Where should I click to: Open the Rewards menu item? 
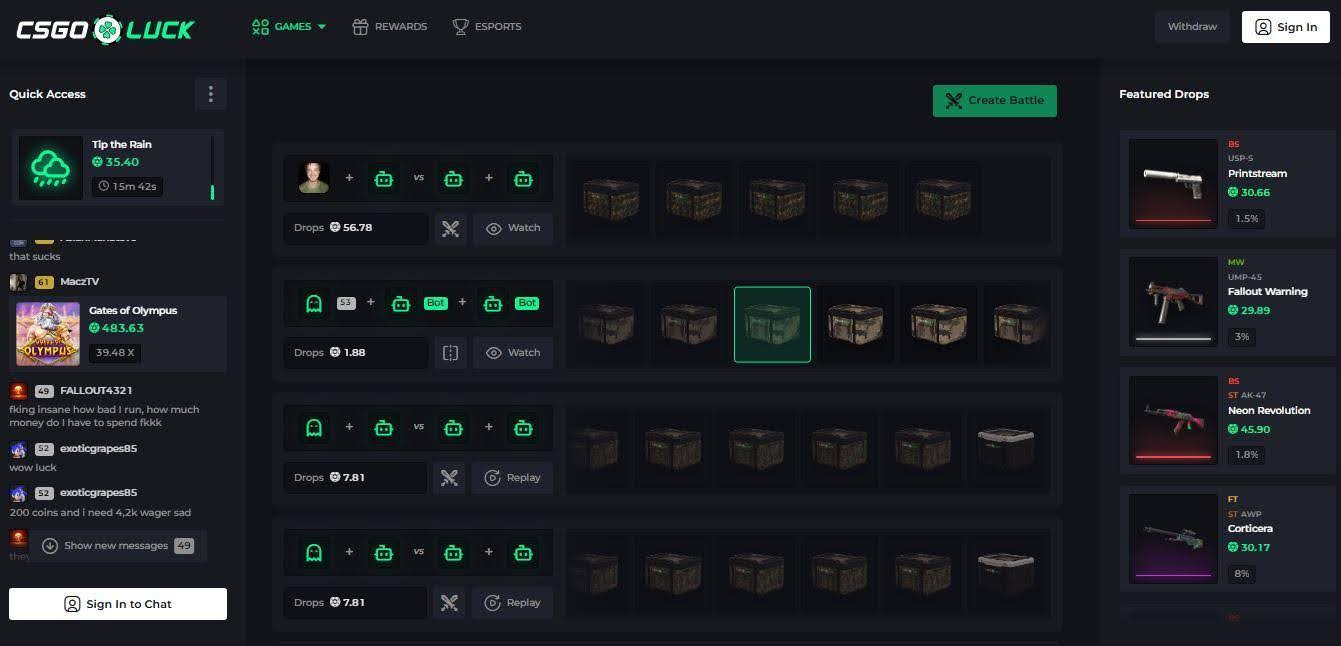(390, 27)
